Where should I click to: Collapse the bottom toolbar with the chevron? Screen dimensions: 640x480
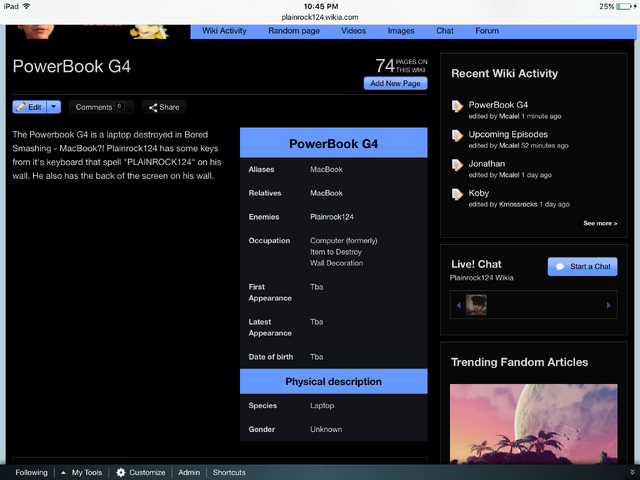click(632, 472)
